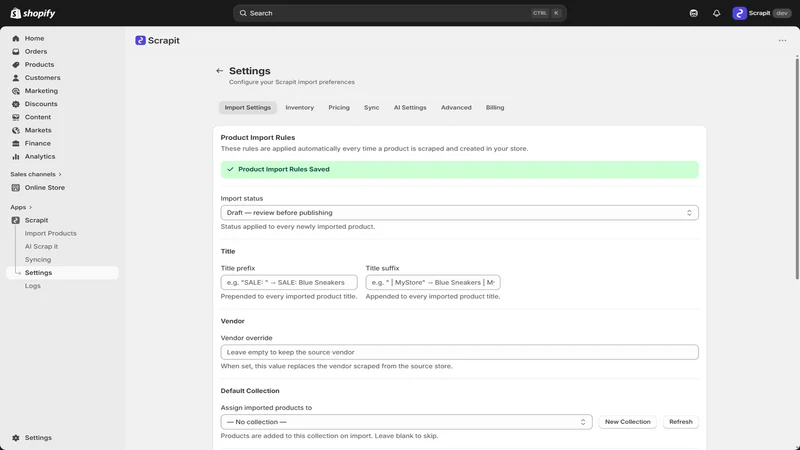Screen dimensions: 800x450
Task: Open the Sidekick icon in top bar
Action: [693, 13]
